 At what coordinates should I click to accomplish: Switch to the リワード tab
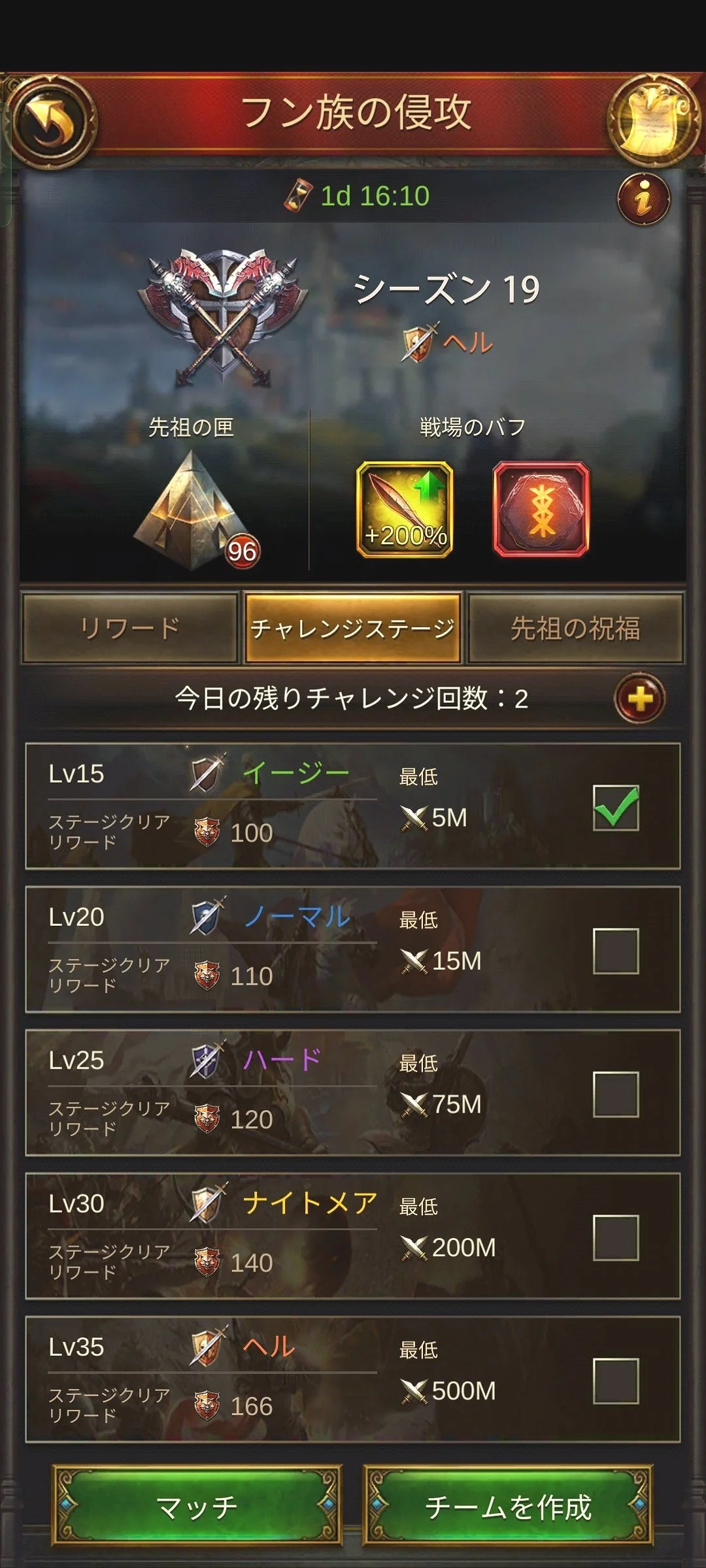(129, 628)
